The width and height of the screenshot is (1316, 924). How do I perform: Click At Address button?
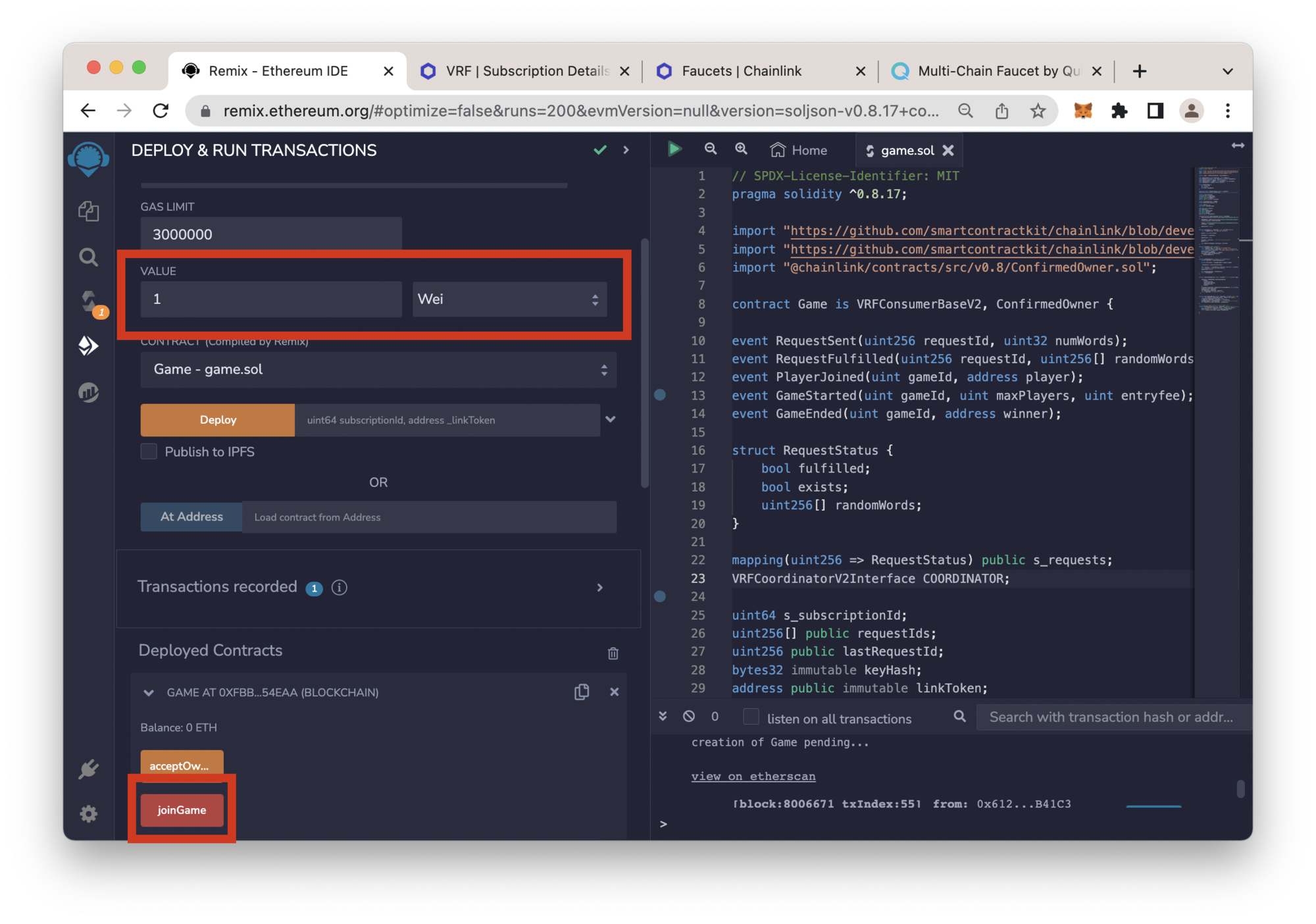coord(191,517)
